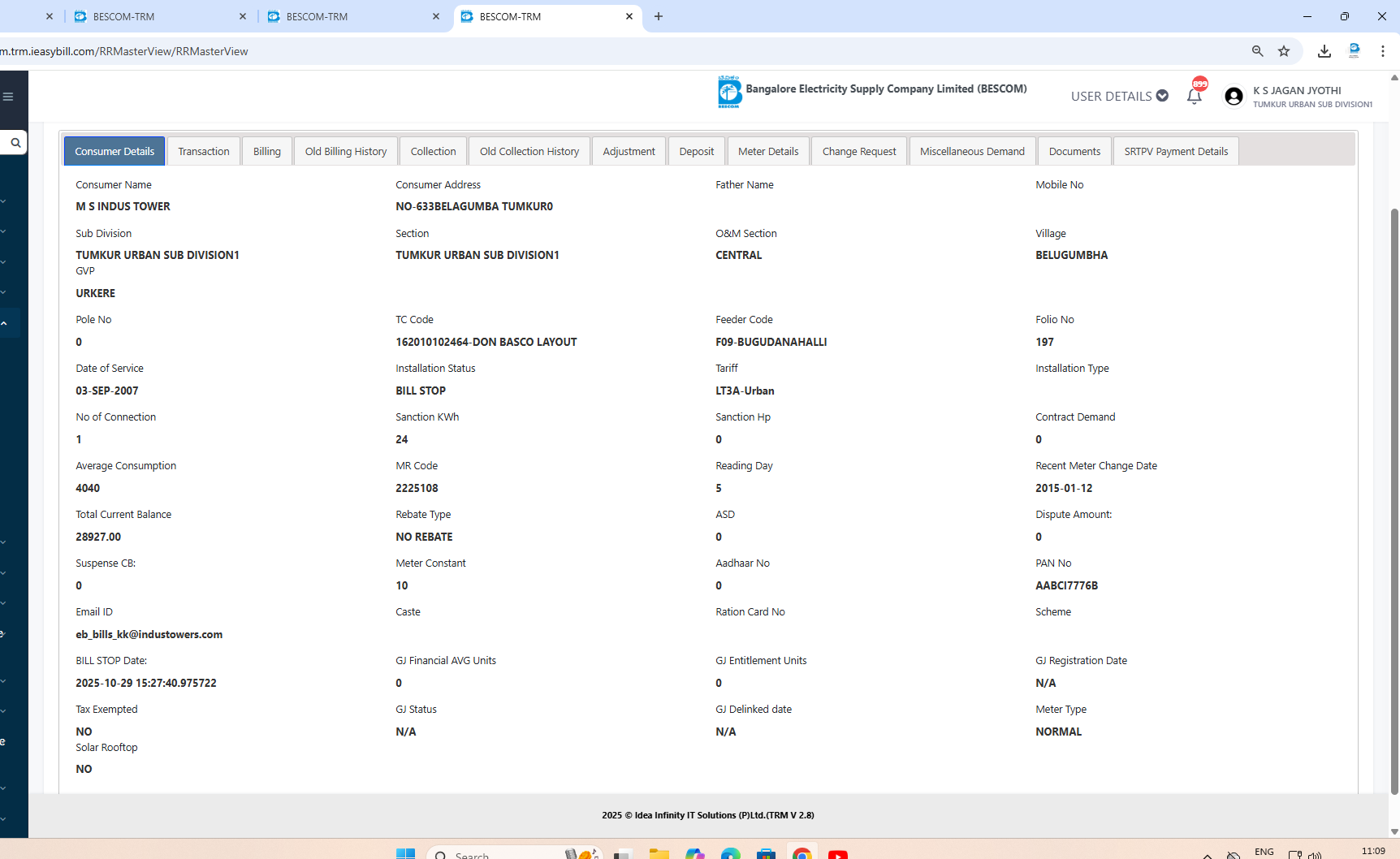Screen dimensions: 1400x859
Task: Open the browser downloads icon
Action: pos(1324,51)
